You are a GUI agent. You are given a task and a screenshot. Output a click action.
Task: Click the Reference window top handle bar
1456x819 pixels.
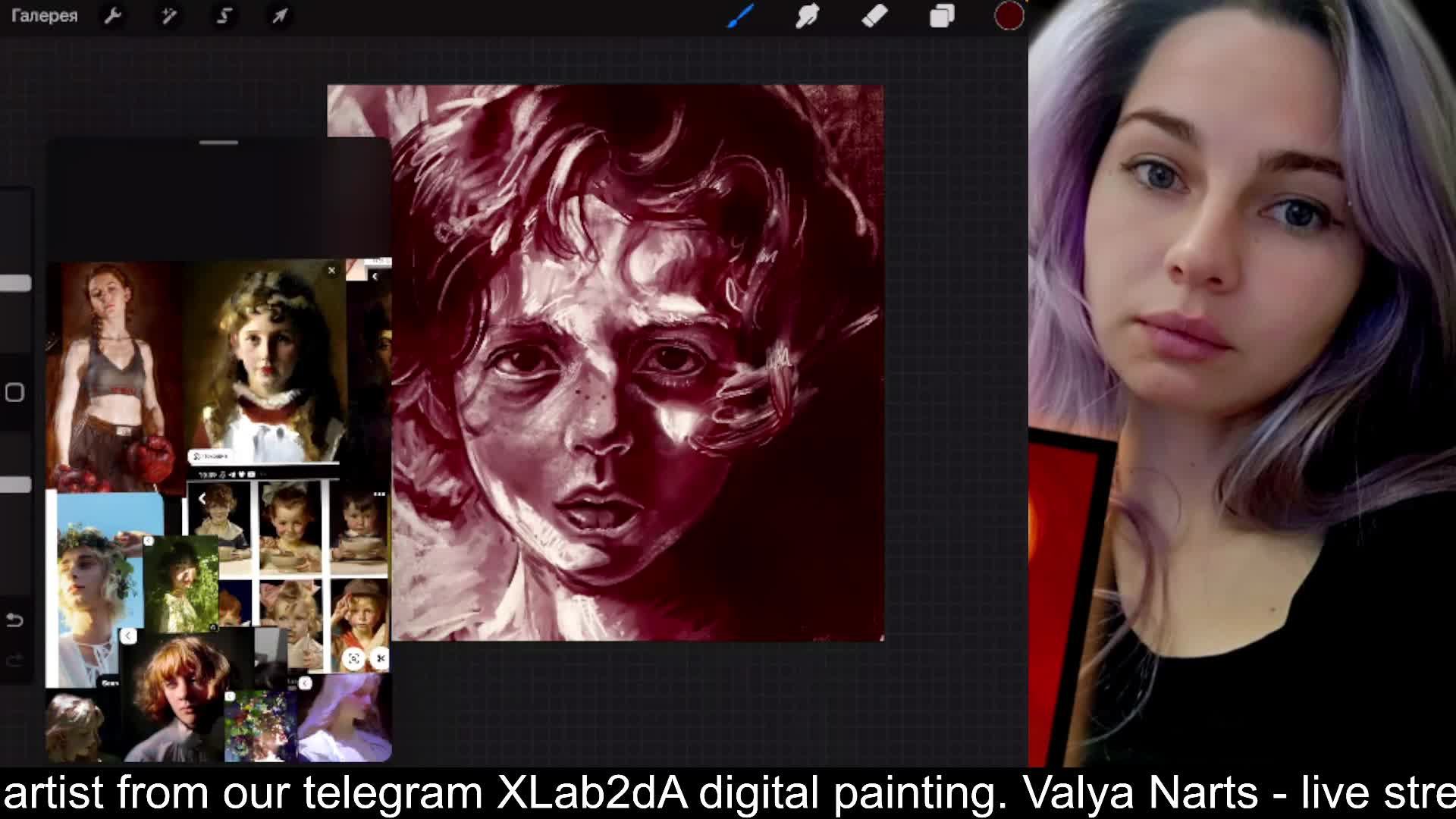pos(218,143)
